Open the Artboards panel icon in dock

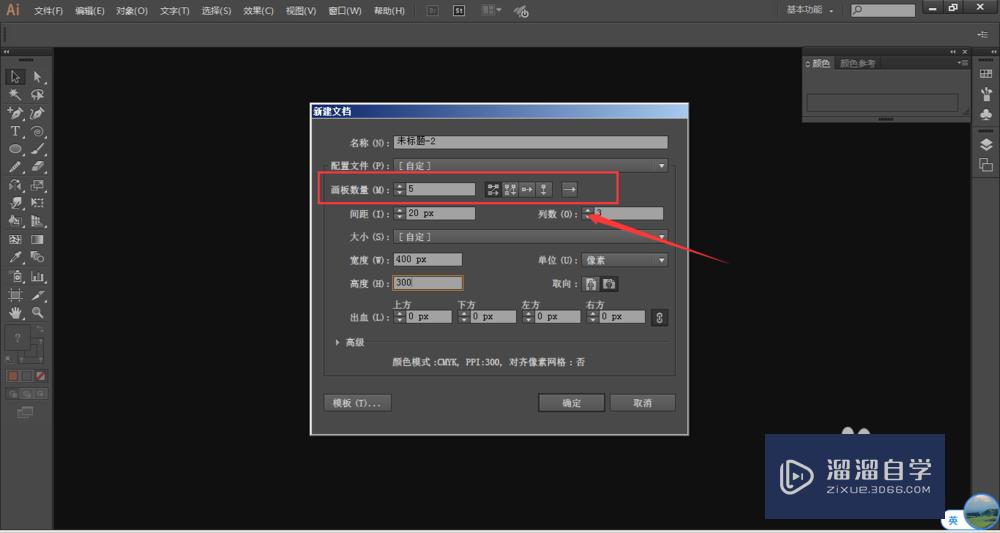[x=986, y=165]
